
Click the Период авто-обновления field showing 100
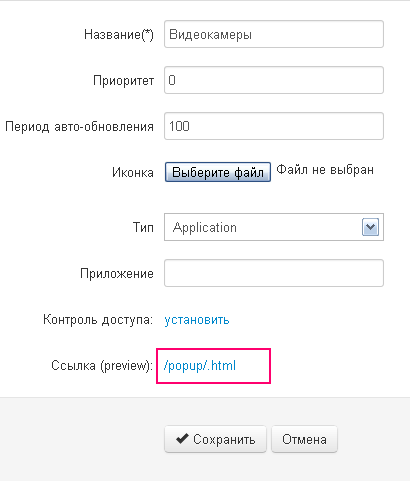click(x=274, y=126)
